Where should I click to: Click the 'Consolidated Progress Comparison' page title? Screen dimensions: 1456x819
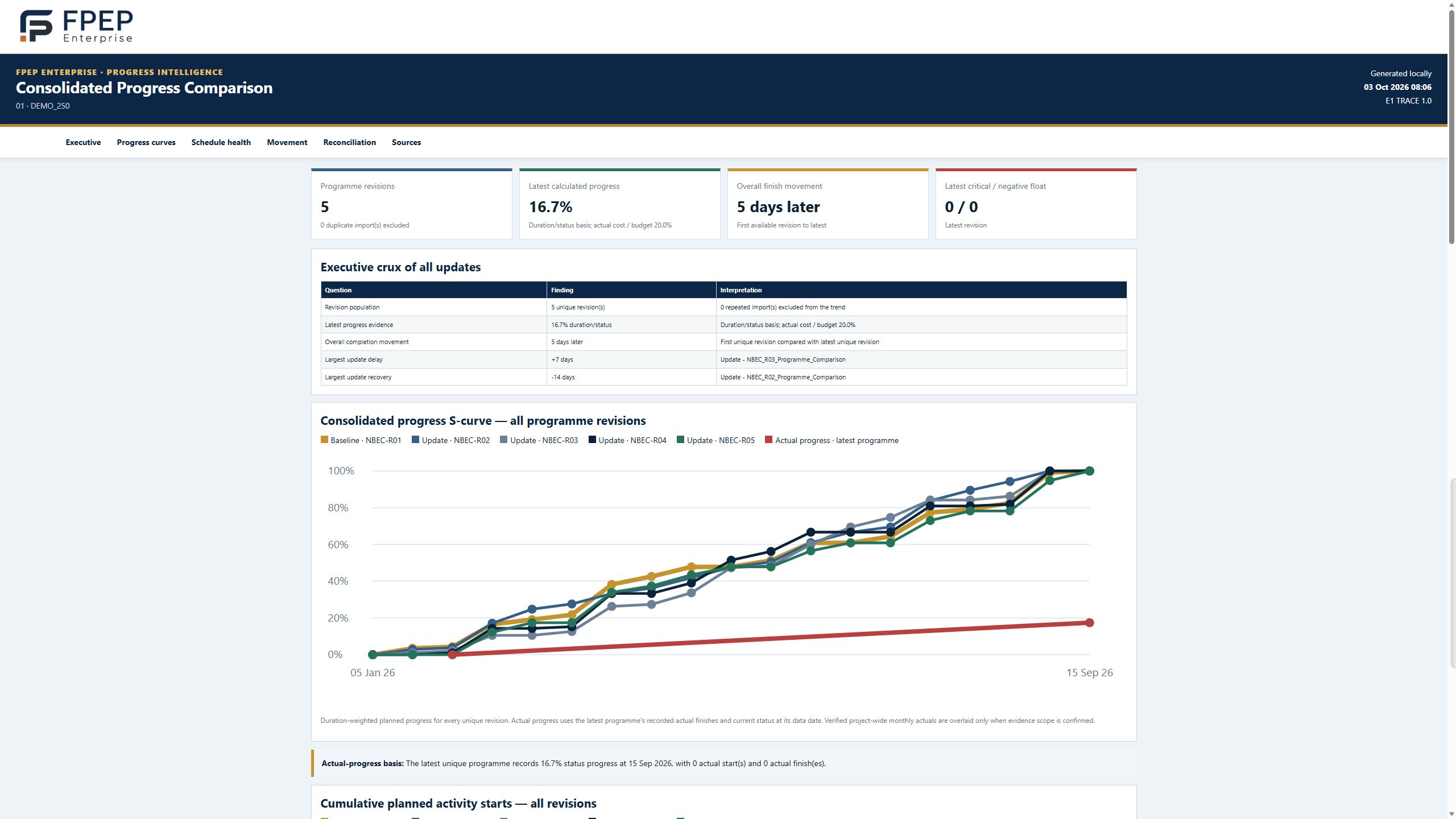(x=144, y=88)
